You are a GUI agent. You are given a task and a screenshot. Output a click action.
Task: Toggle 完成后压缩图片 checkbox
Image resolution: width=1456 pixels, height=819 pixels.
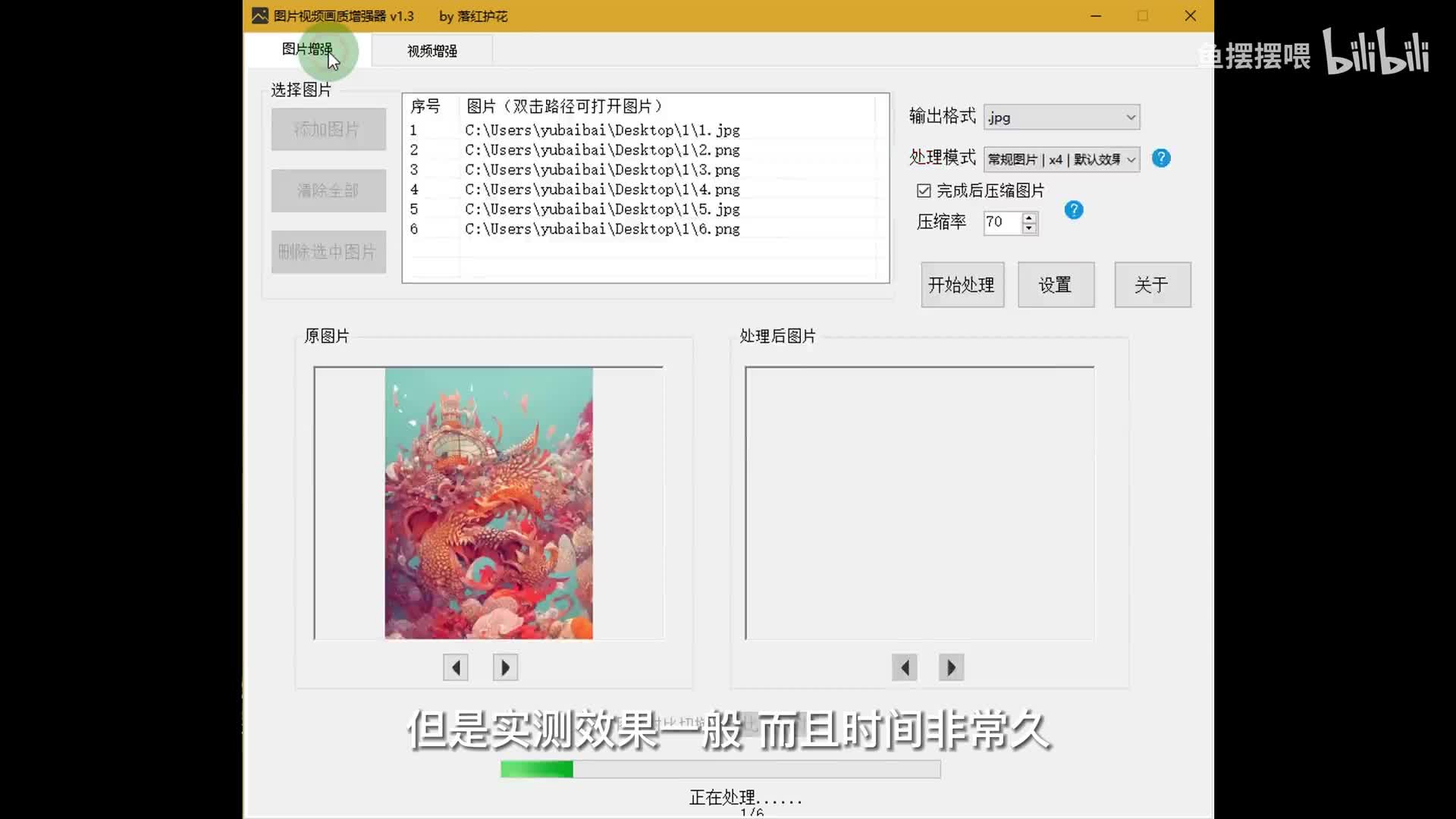pos(924,190)
